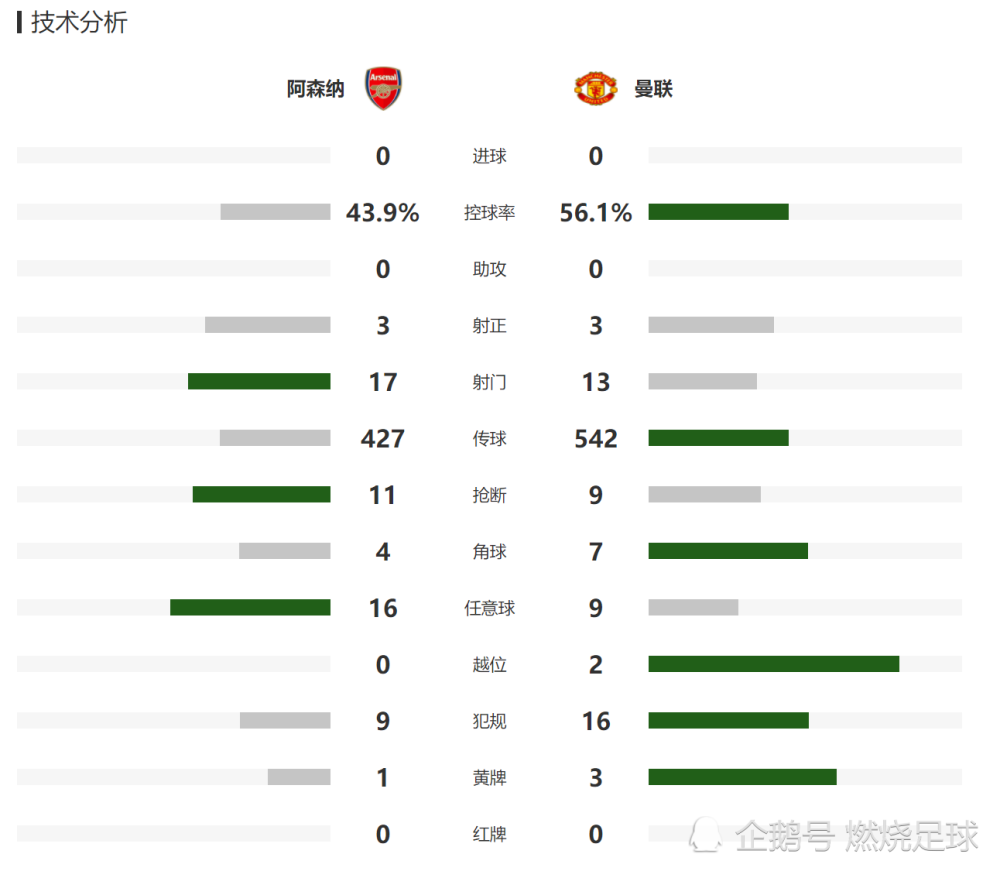Click the Arsenal club crest icon
Viewport: 1000px width, 871px height.
(x=383, y=88)
